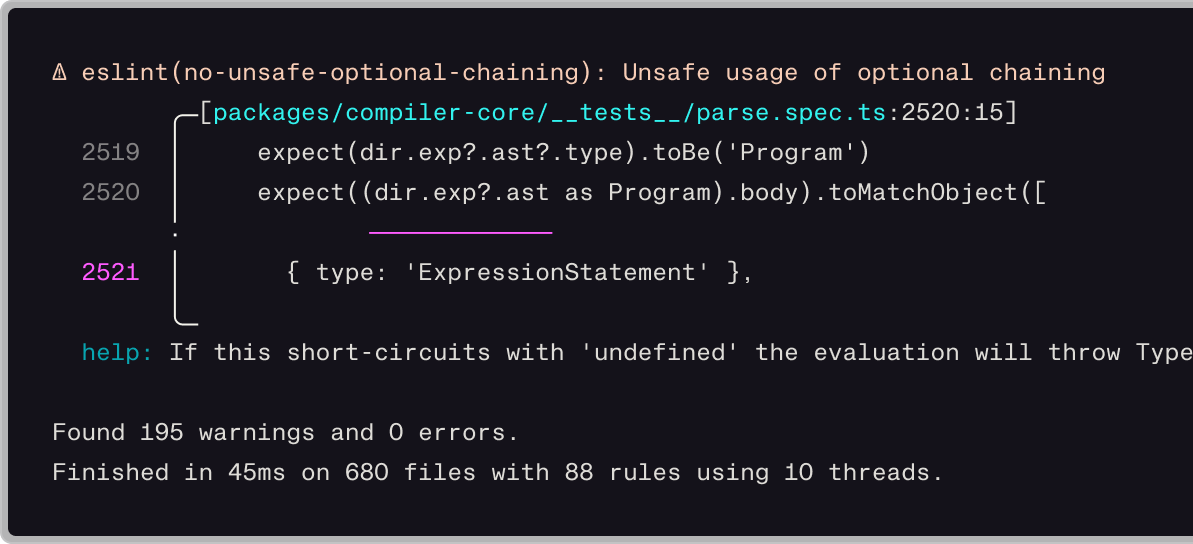Viewport: 1193px width, 544px height.
Task: Click the no-unsafe-optional-chaining rule name
Action: pos(338,73)
